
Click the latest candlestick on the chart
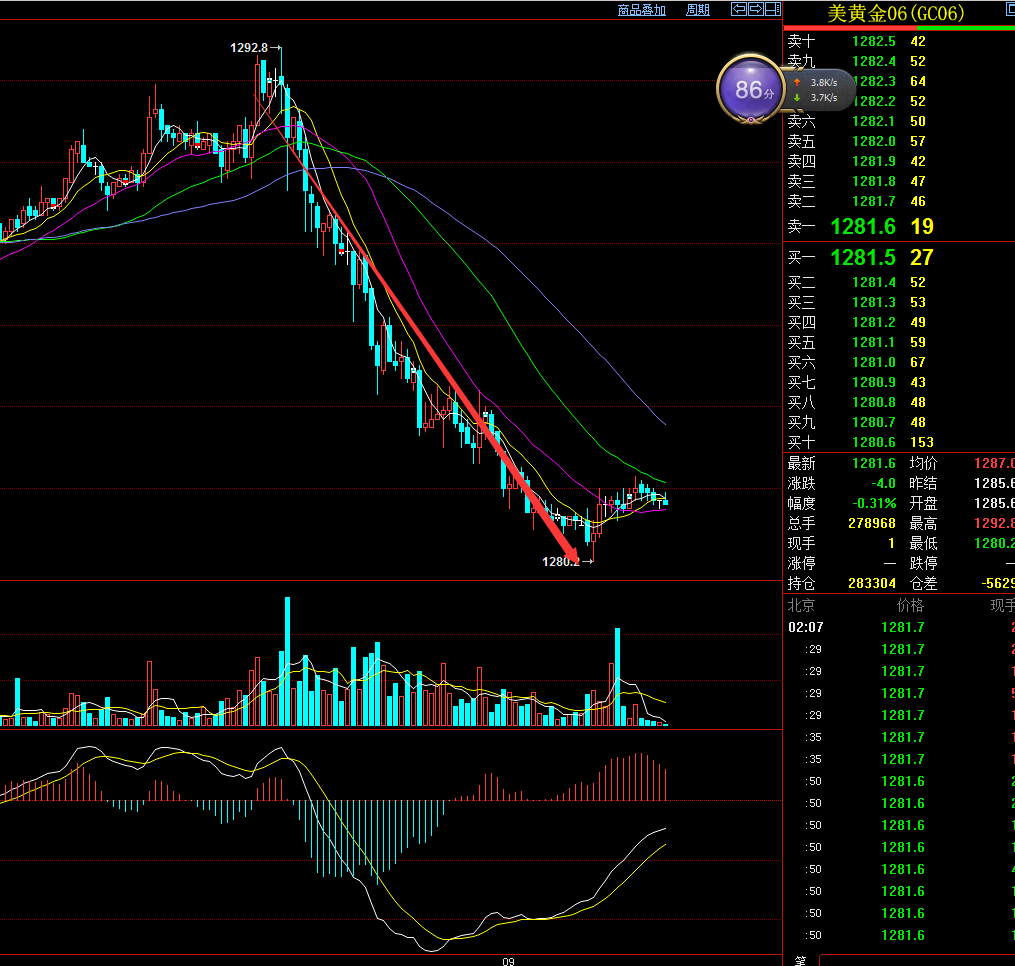(x=665, y=500)
